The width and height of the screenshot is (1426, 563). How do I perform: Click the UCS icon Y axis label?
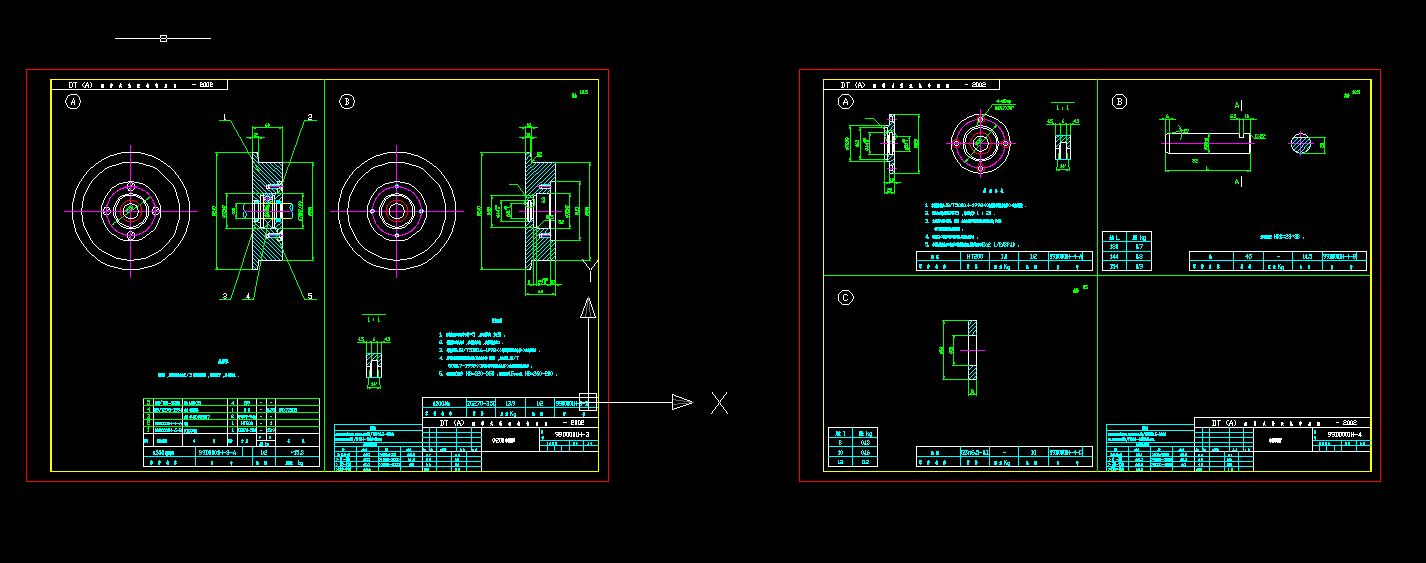591,270
